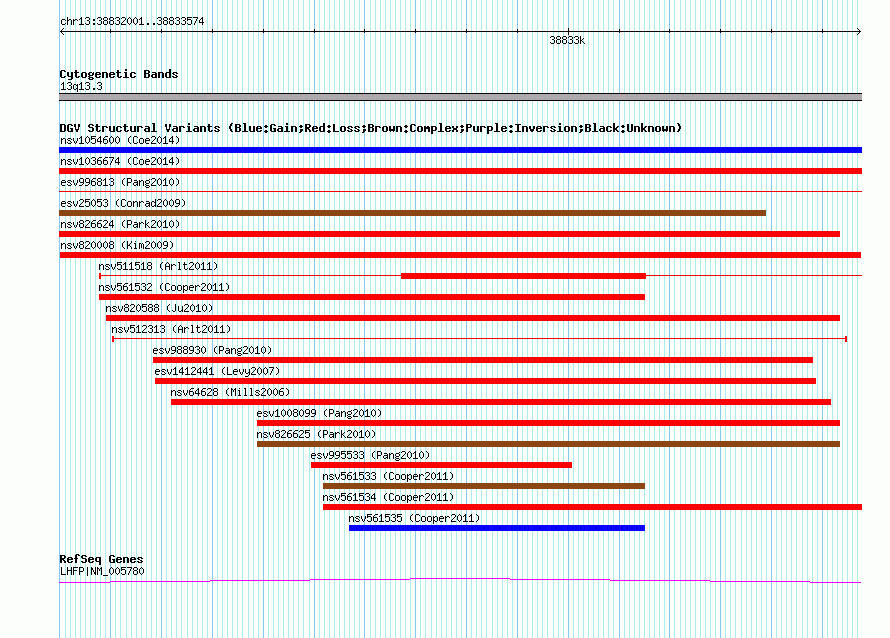
Task: Click the esv995533 red bar
Action: tap(442, 465)
